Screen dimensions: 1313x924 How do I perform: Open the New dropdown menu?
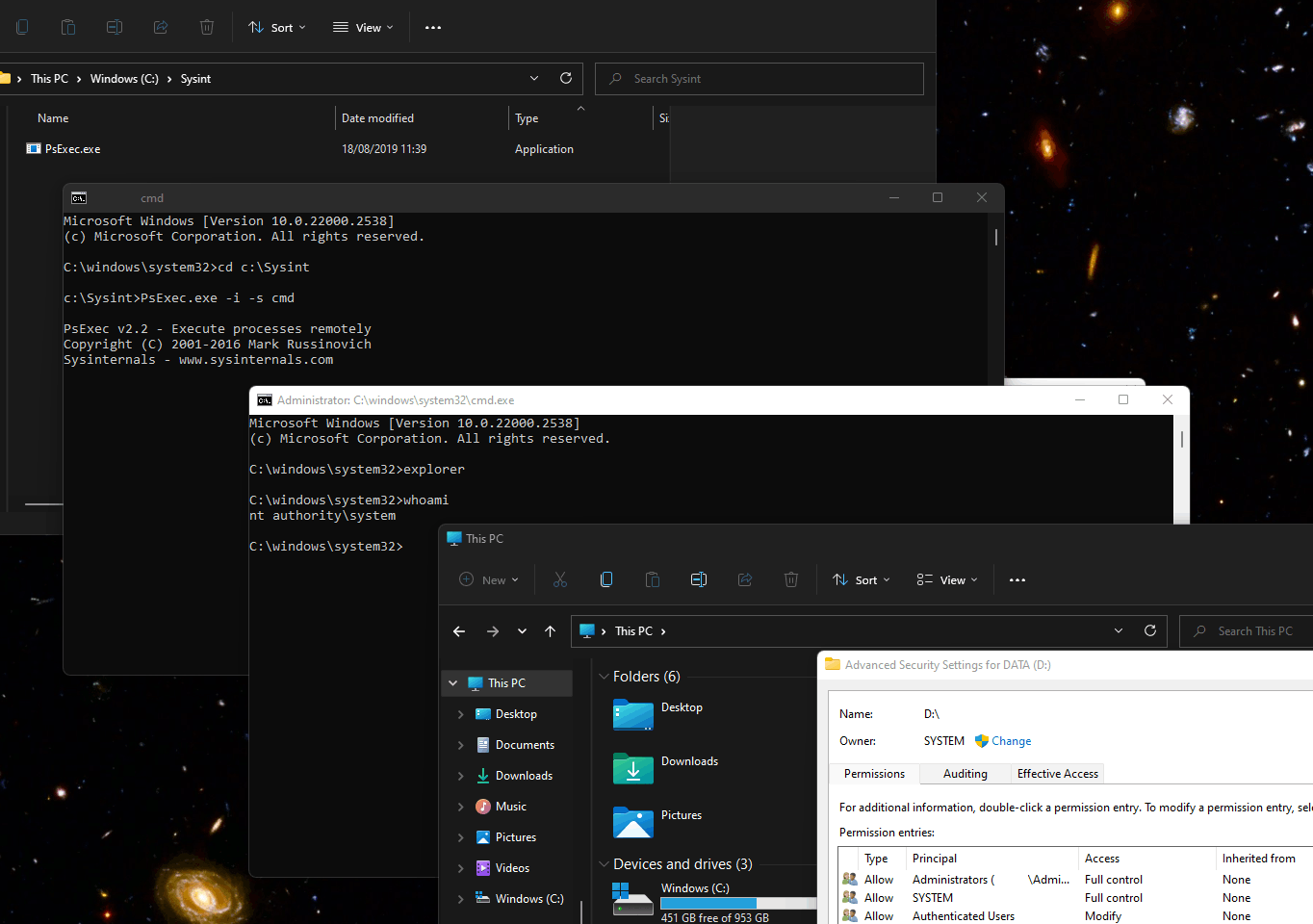click(489, 579)
